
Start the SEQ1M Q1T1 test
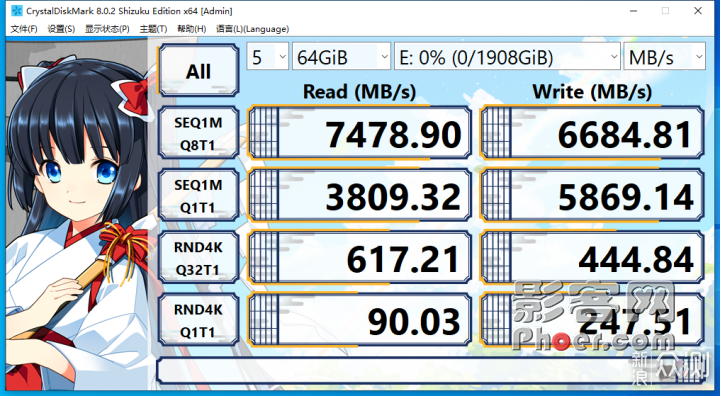tap(198, 195)
